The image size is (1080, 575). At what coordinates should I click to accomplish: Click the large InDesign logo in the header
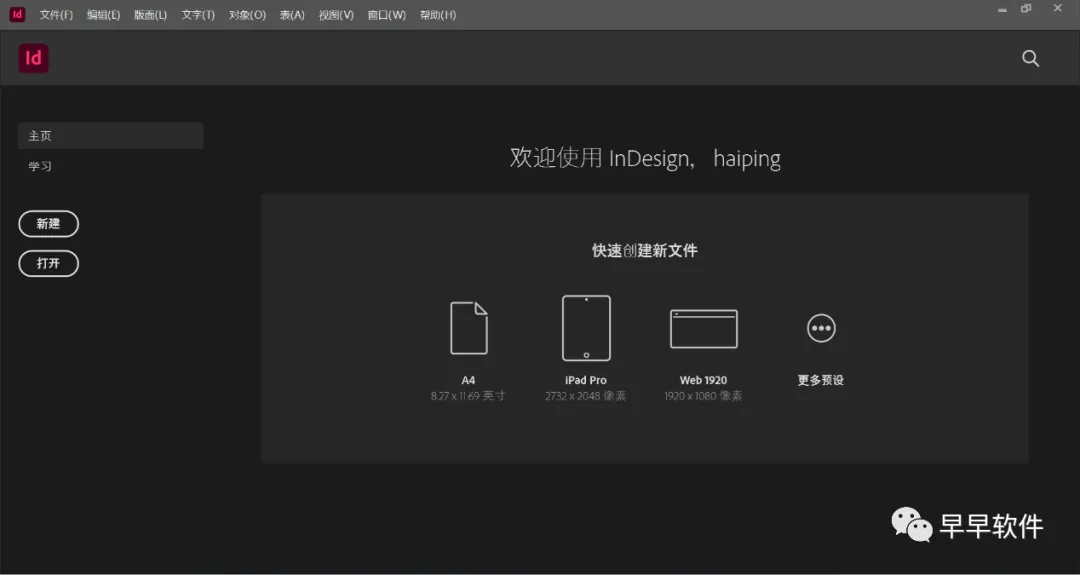pos(33,58)
